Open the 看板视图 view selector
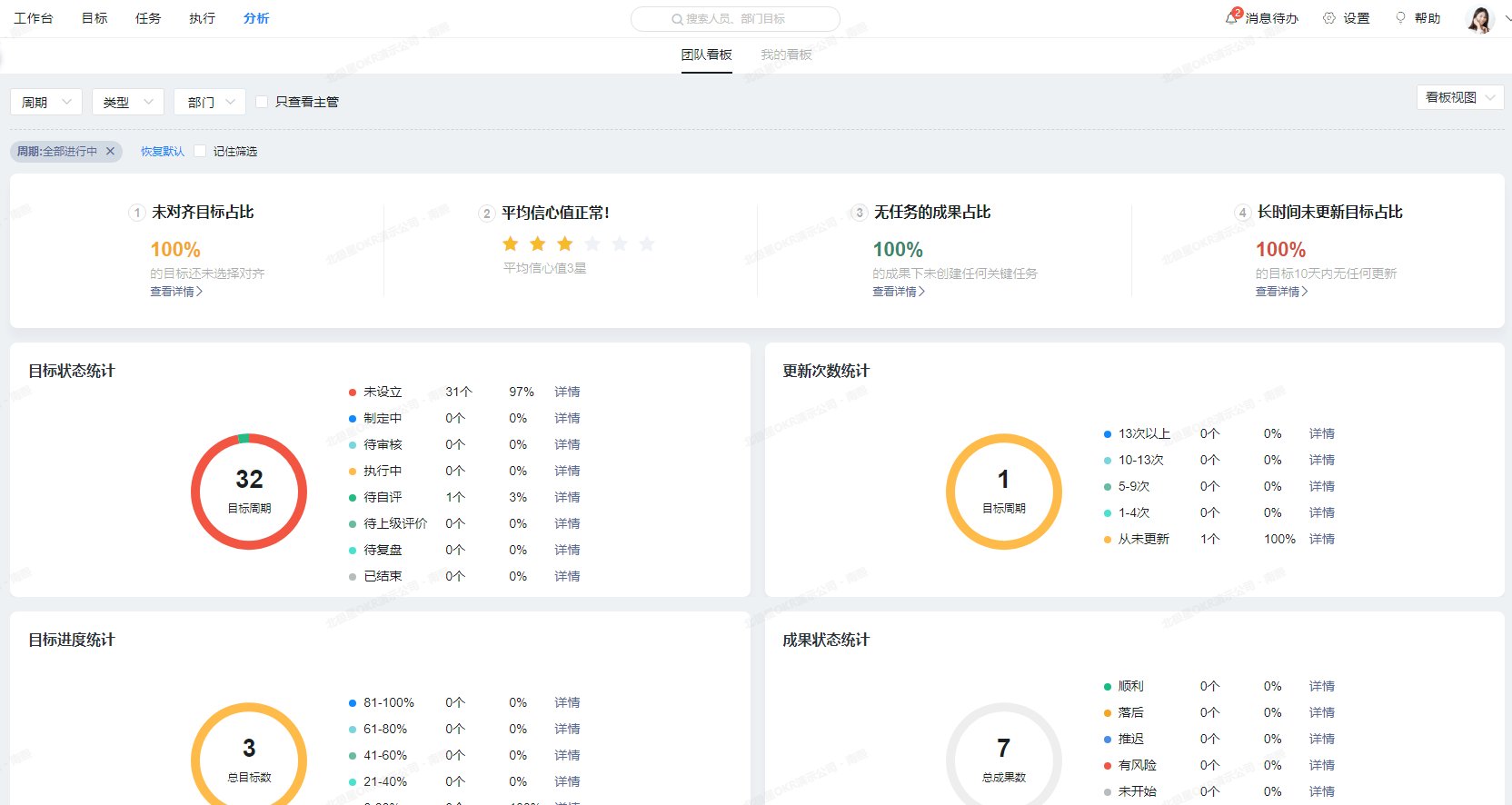 click(x=1459, y=97)
